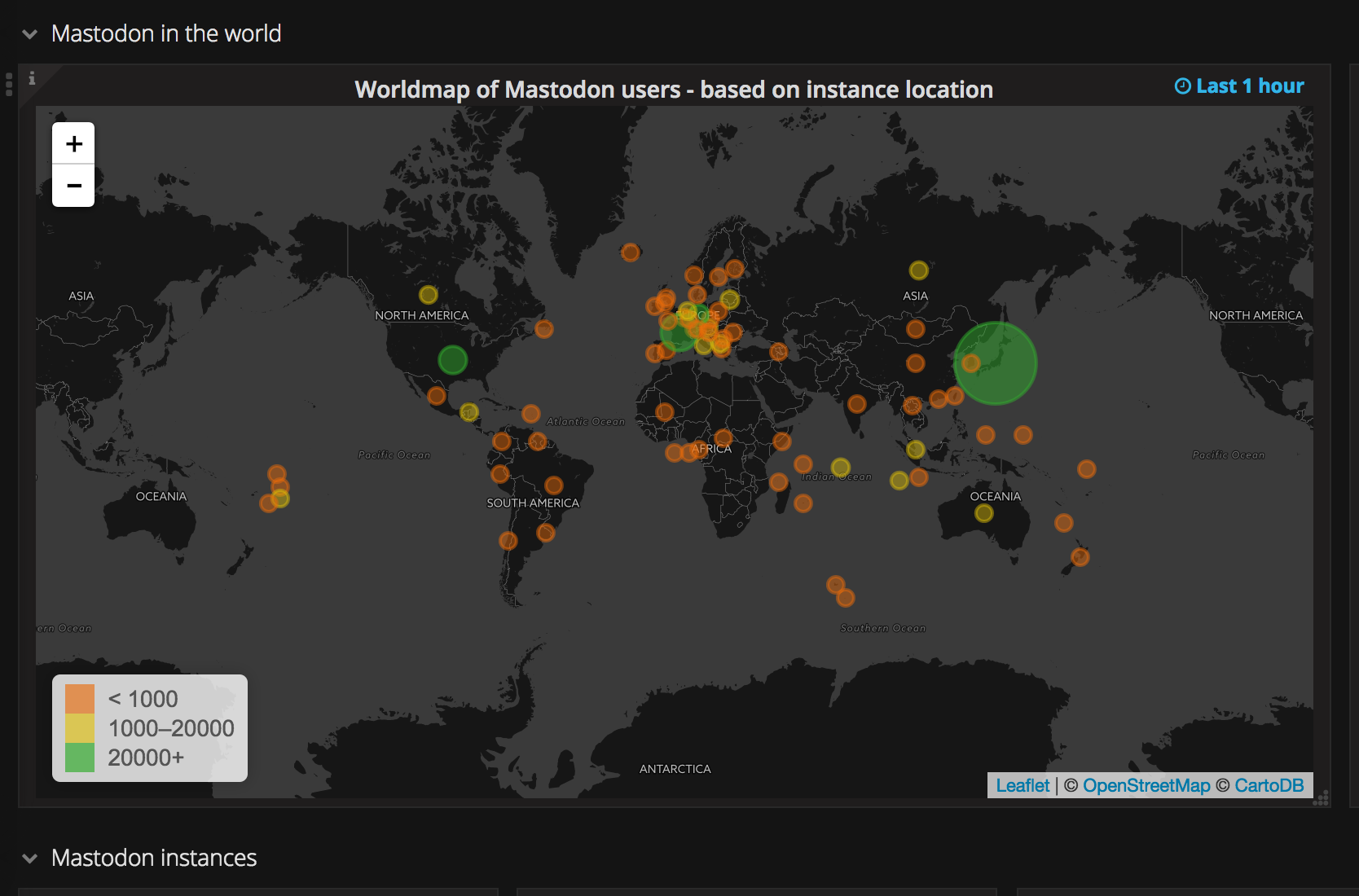Select the Mastodon instances row title
This screenshot has width=1359, height=896.
(x=154, y=858)
